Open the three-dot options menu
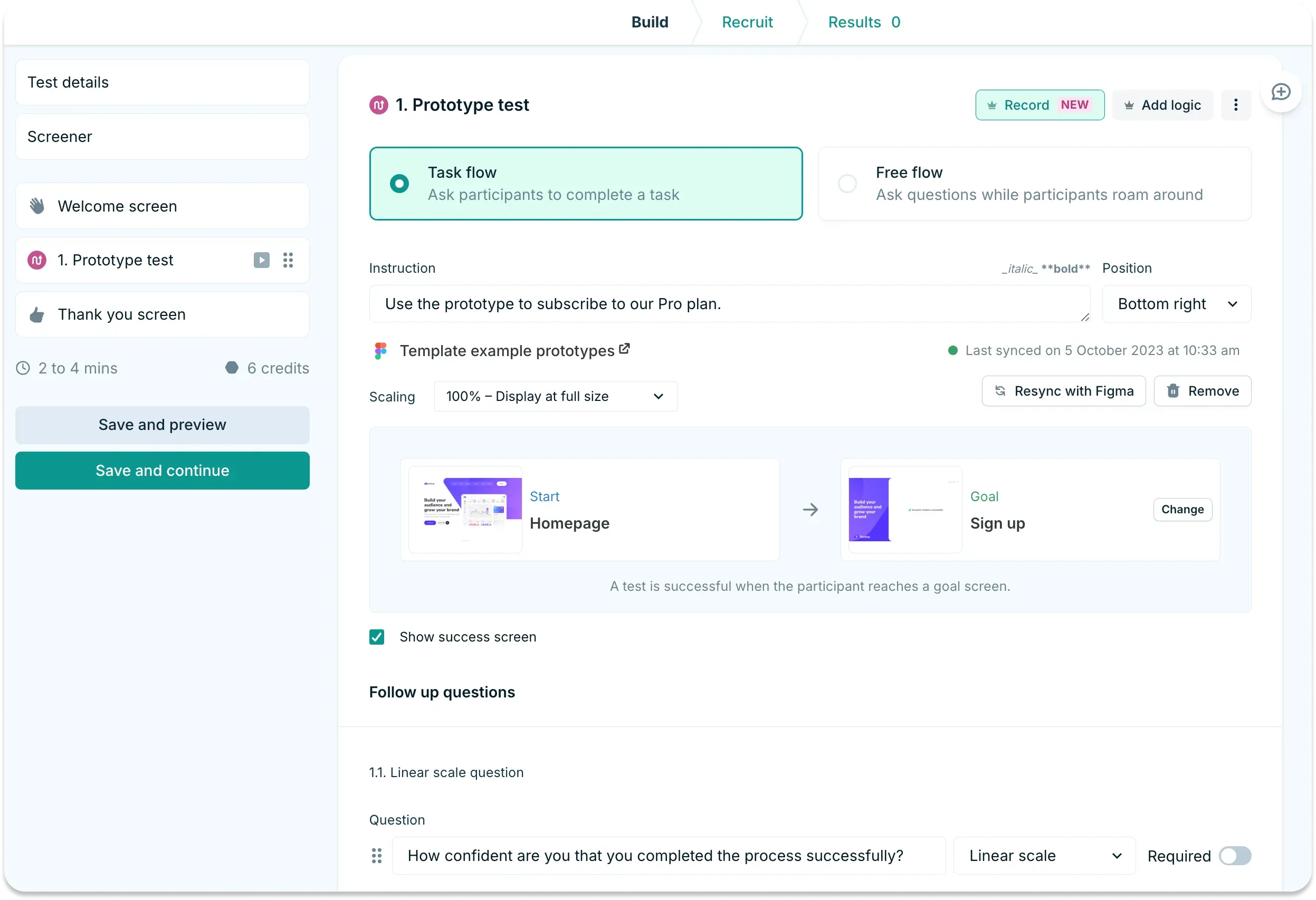The image size is (1316, 900). 1236,104
